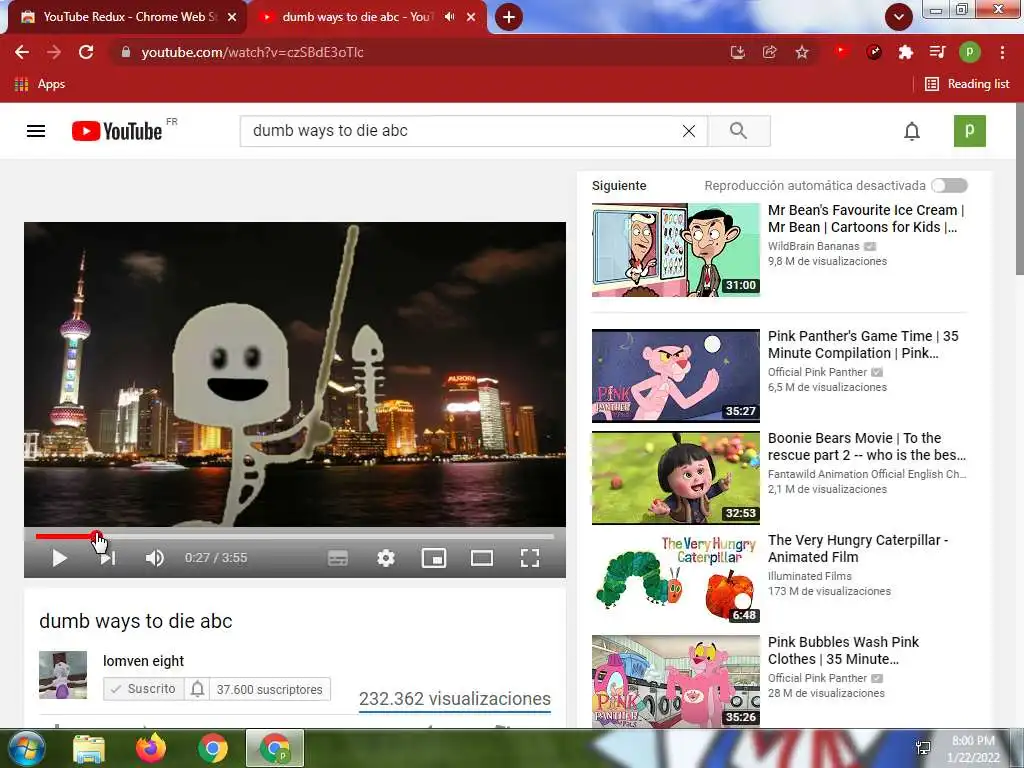The height and width of the screenshot is (768, 1024).
Task: Play the video with the play button
Action: coord(59,558)
